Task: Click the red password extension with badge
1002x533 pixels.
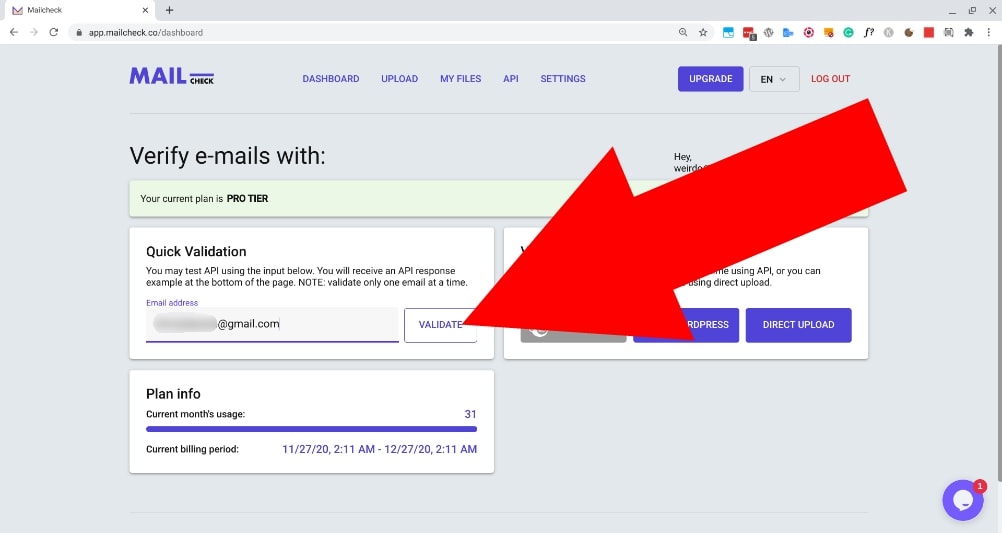Action: click(749, 33)
